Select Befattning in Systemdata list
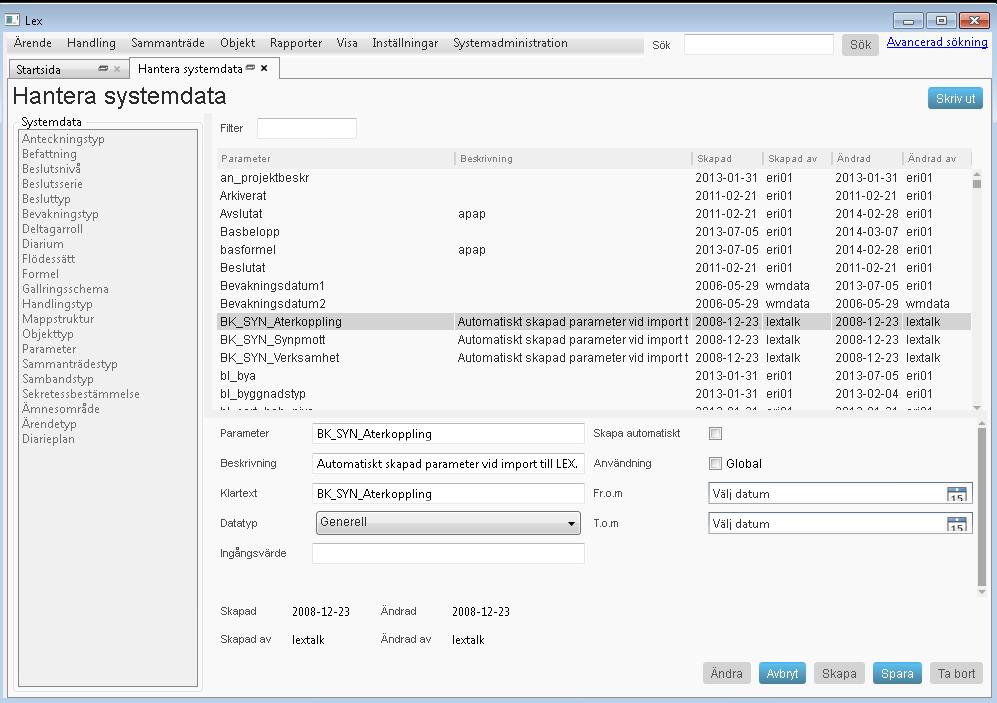 49,154
